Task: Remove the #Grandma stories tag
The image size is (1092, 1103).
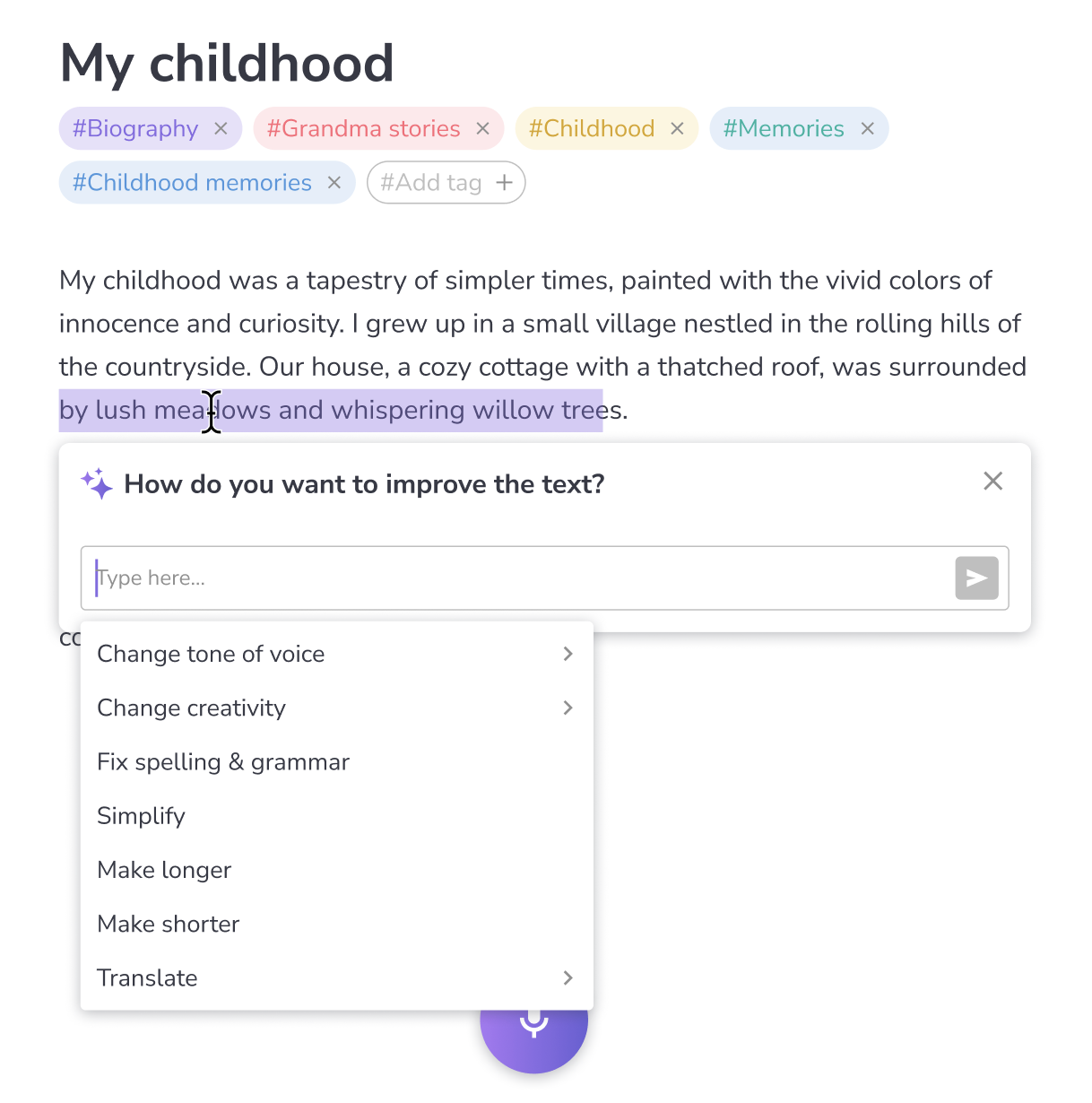Action: (482, 129)
